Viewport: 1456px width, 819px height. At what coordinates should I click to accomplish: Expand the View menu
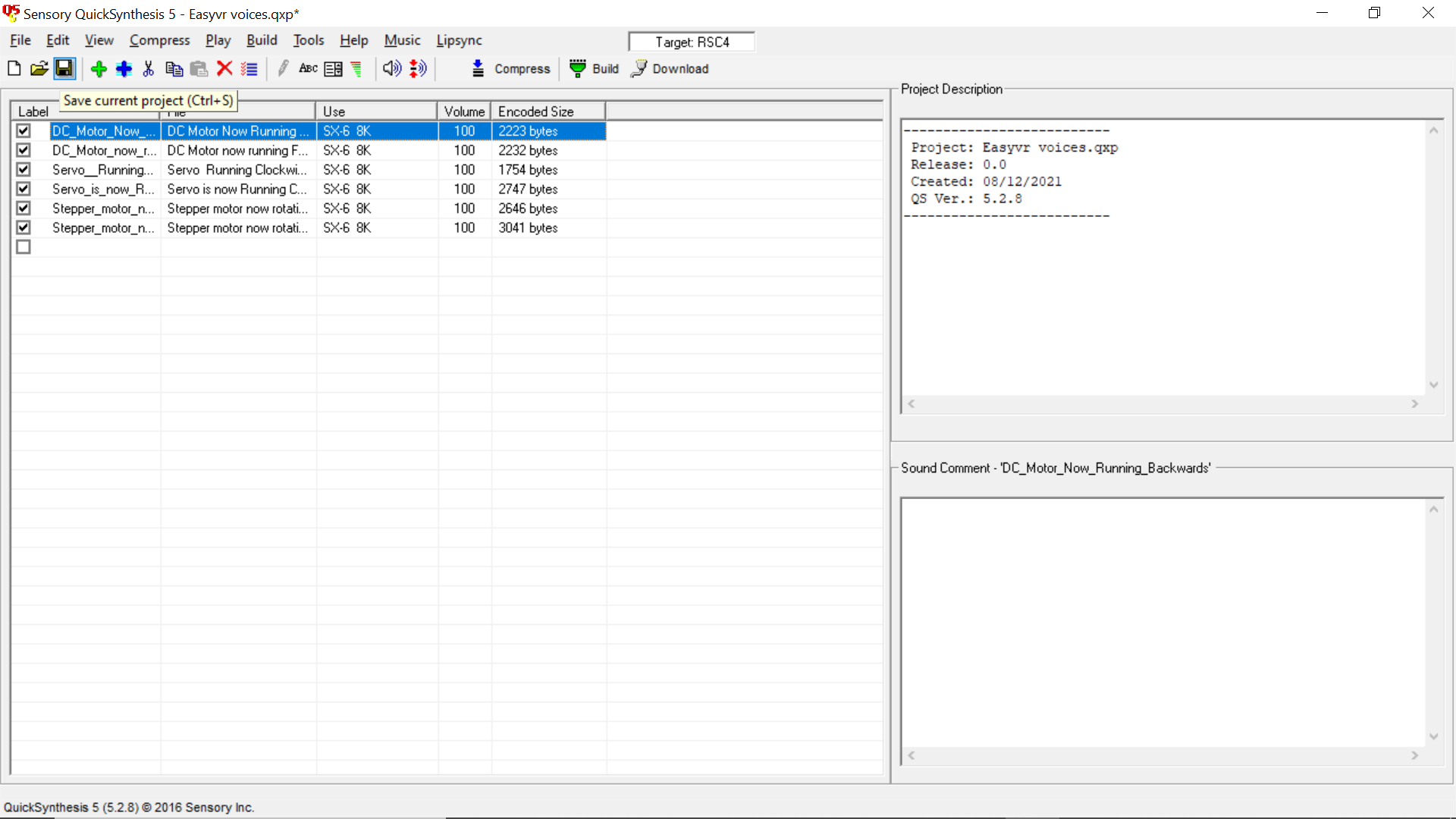[x=99, y=40]
